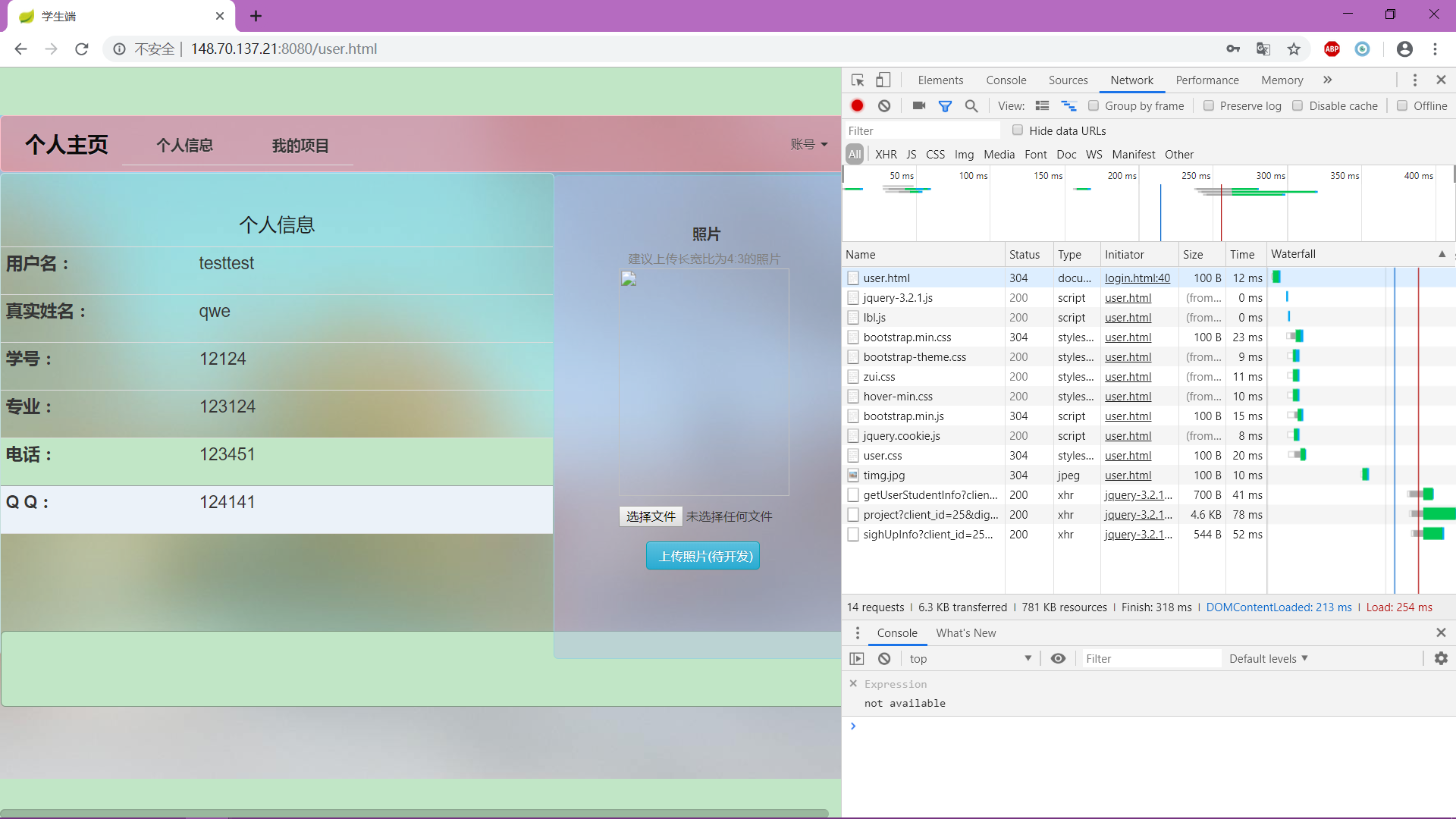Expand the 账号 account dropdown
The image size is (1456, 819).
808,144
